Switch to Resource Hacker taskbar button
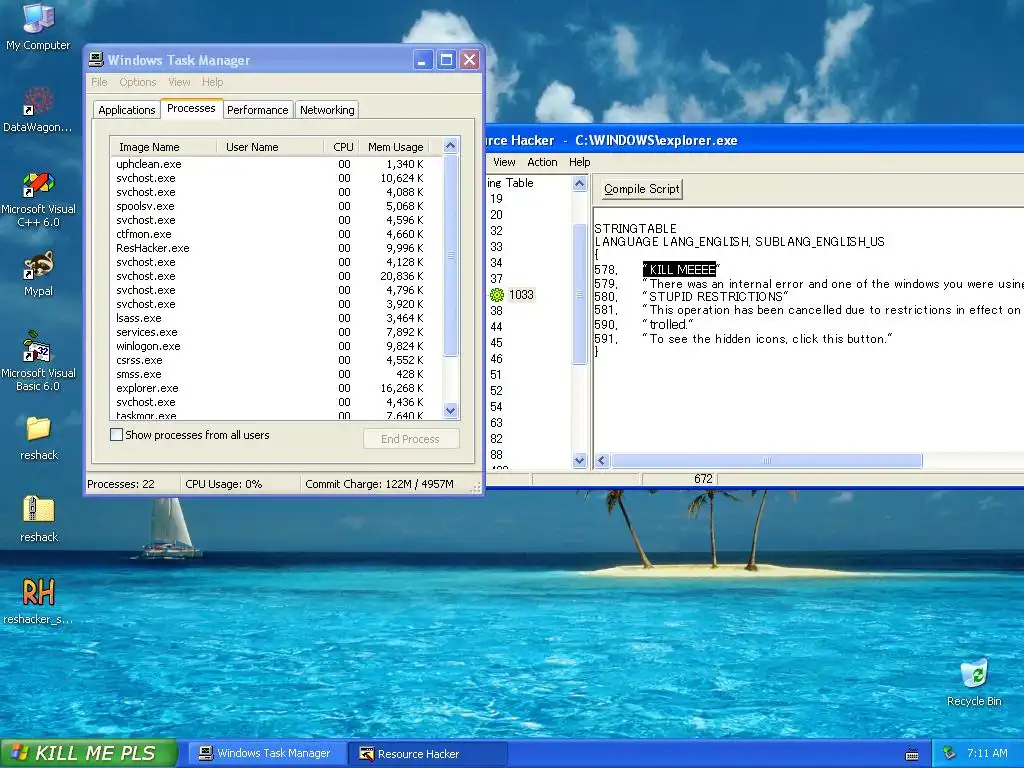Screen dimensions: 1024x768 click(x=427, y=754)
